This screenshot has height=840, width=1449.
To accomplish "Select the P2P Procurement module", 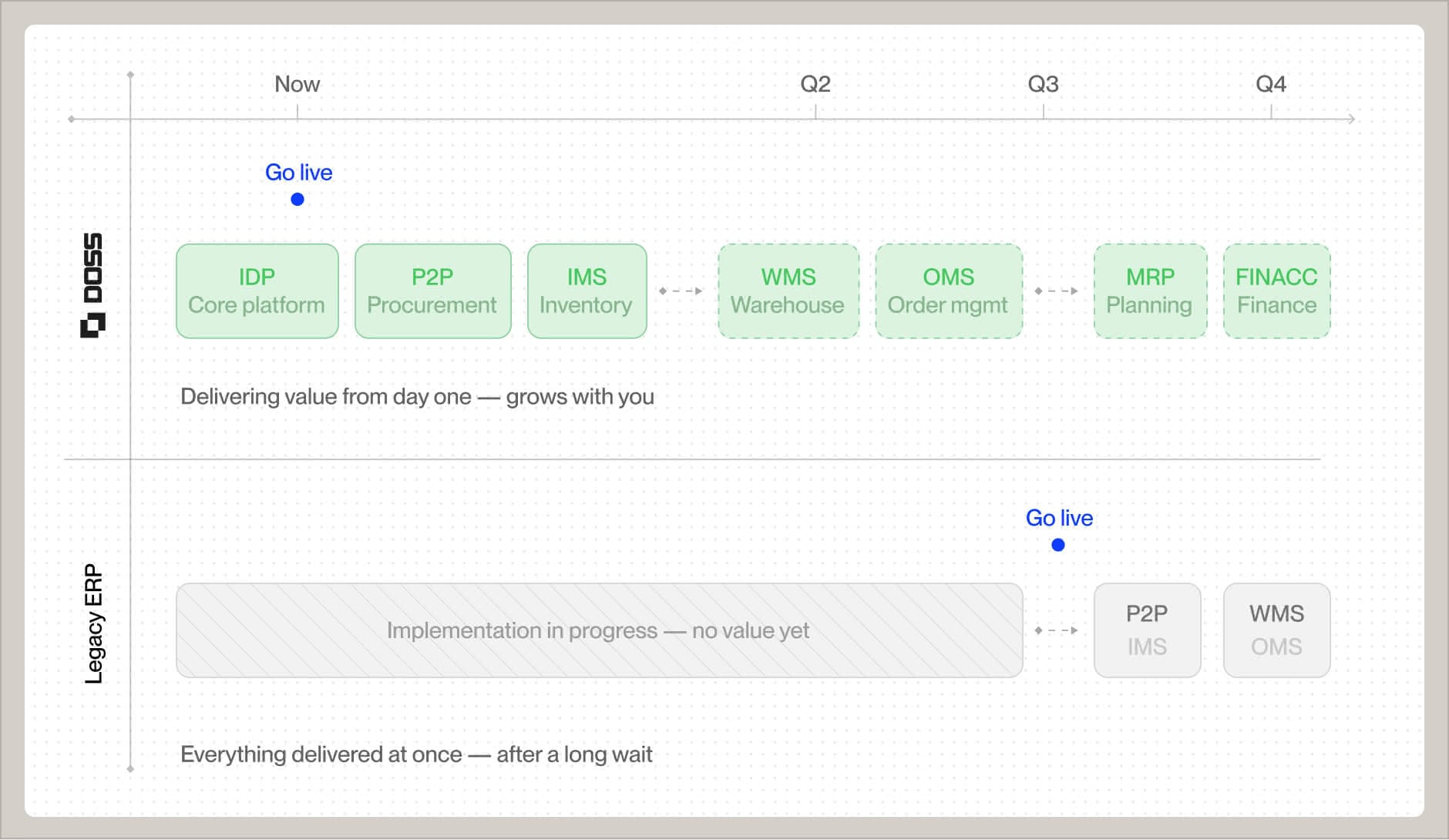I will 432,291.
